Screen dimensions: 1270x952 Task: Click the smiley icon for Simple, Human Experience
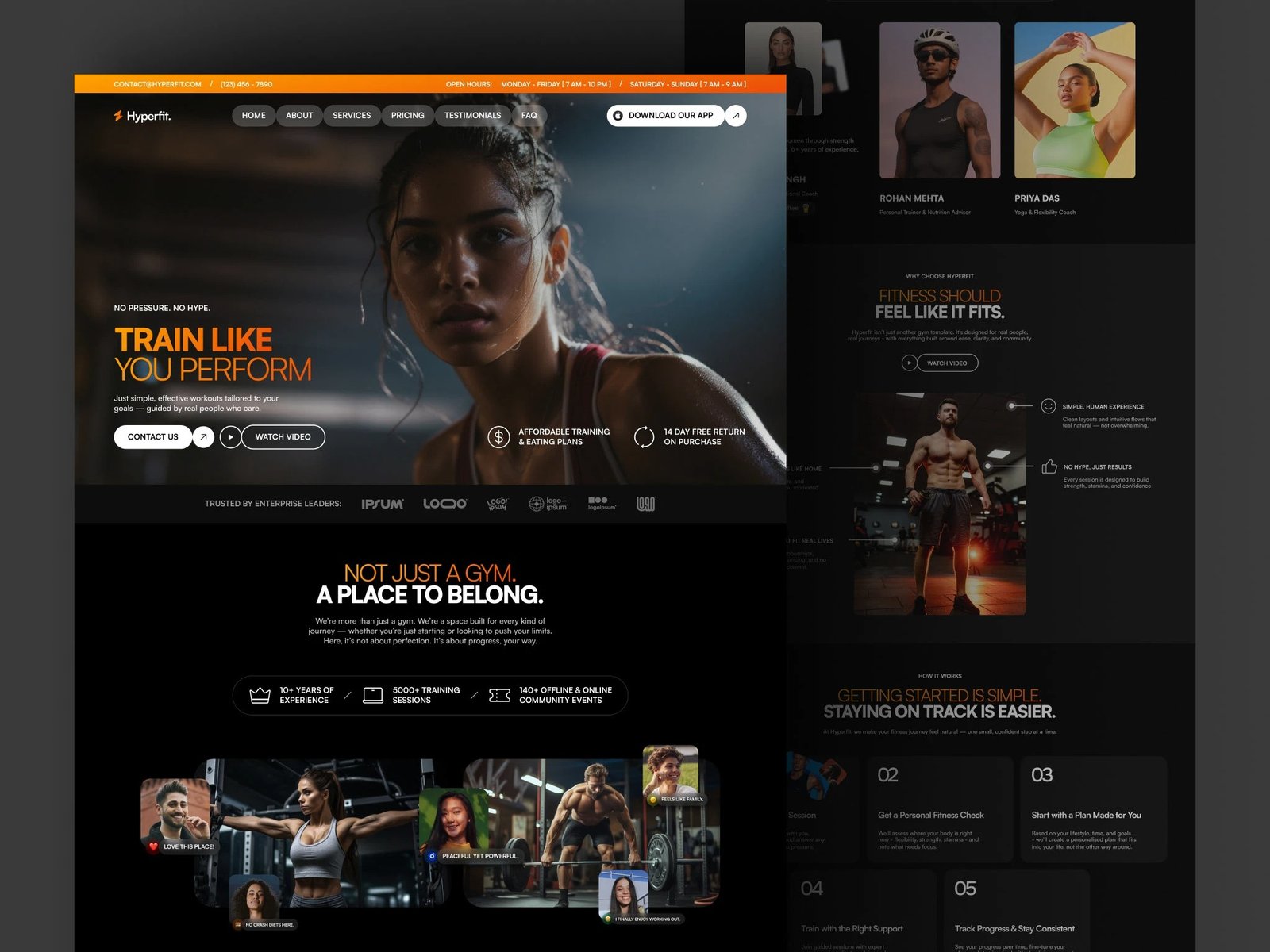[x=1049, y=406]
